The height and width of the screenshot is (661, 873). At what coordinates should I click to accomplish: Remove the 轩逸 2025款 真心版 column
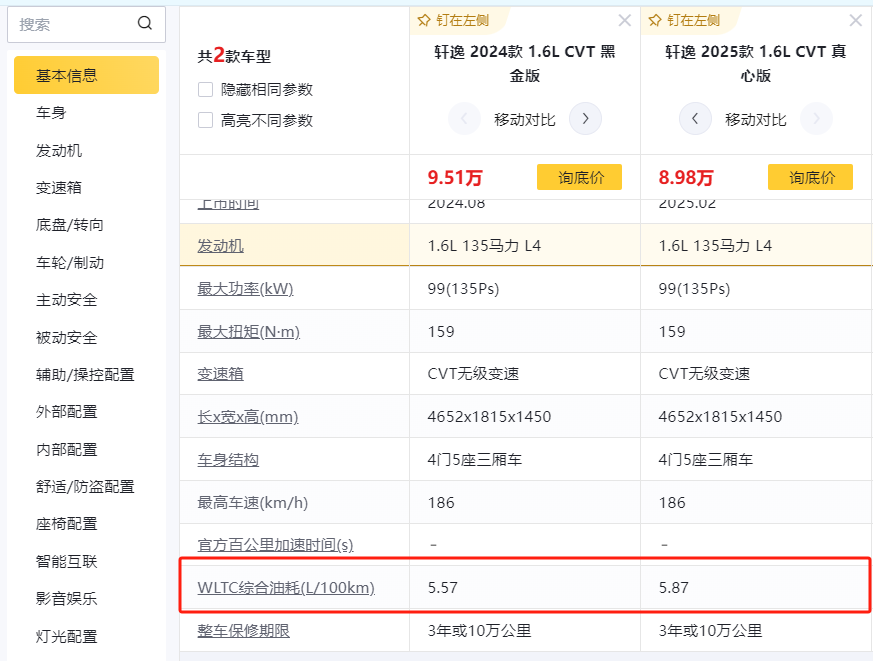pos(856,21)
